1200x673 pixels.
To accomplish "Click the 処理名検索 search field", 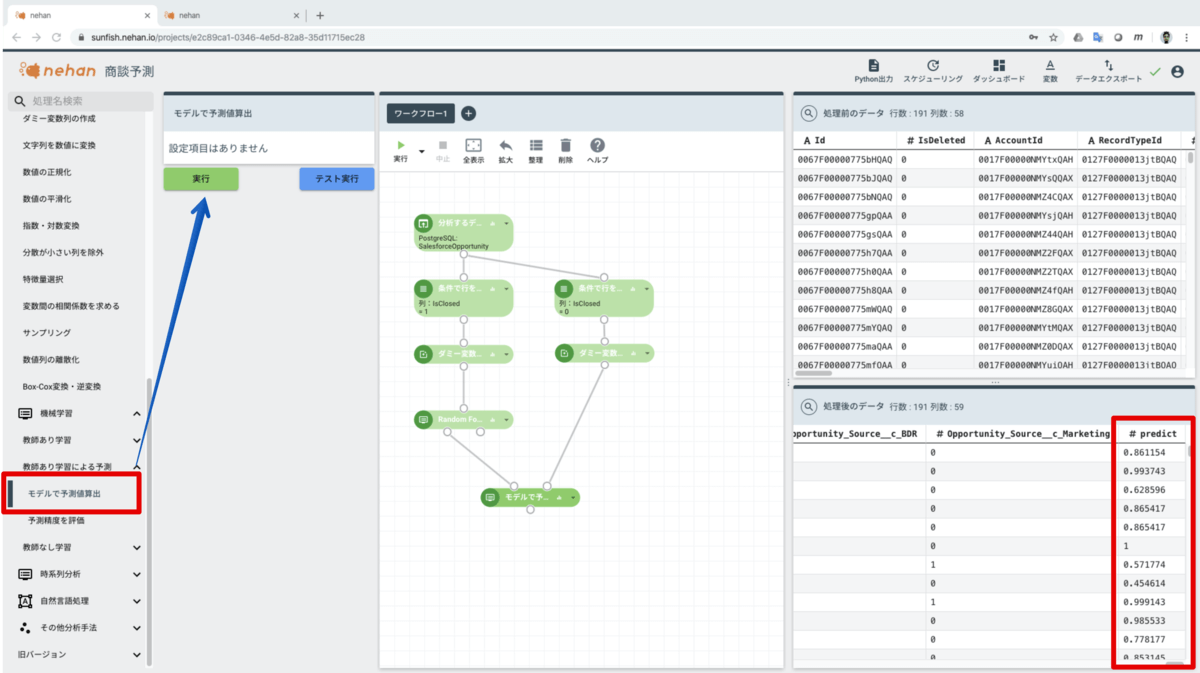I will pos(78,101).
